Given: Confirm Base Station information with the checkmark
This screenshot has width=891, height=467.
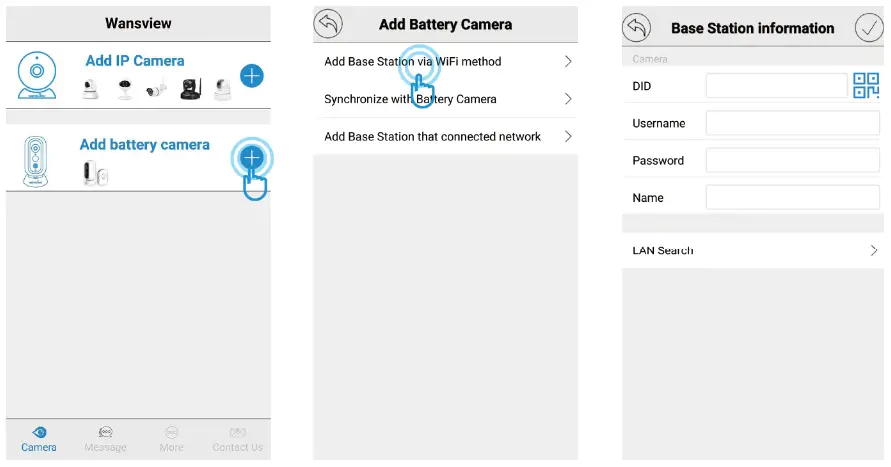Looking at the screenshot, I should coord(869,28).
